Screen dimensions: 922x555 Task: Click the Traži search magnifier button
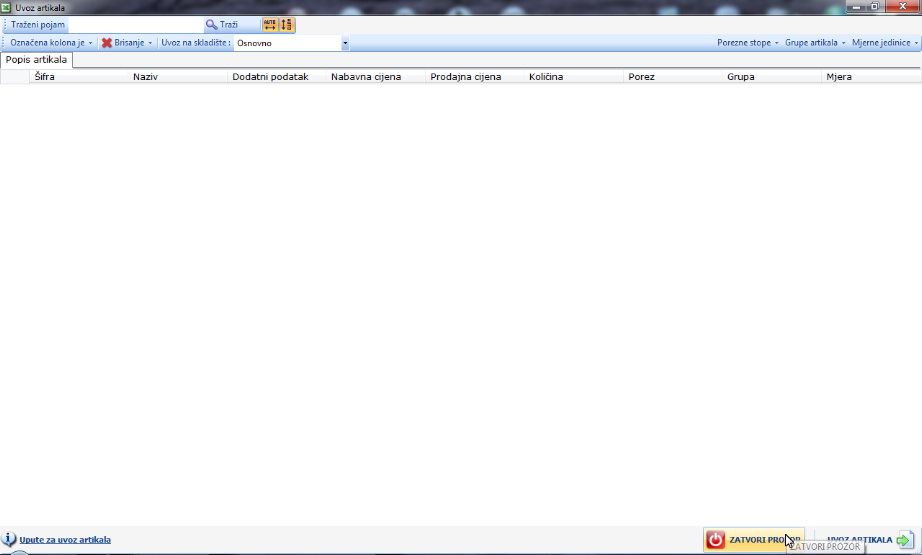tap(222, 25)
